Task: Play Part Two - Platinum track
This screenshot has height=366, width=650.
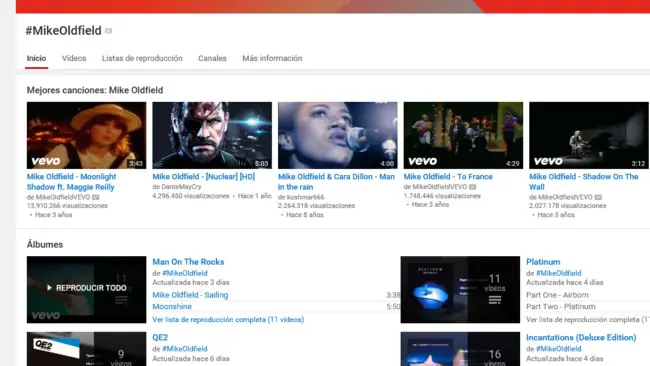Action: pyautogui.click(x=561, y=307)
